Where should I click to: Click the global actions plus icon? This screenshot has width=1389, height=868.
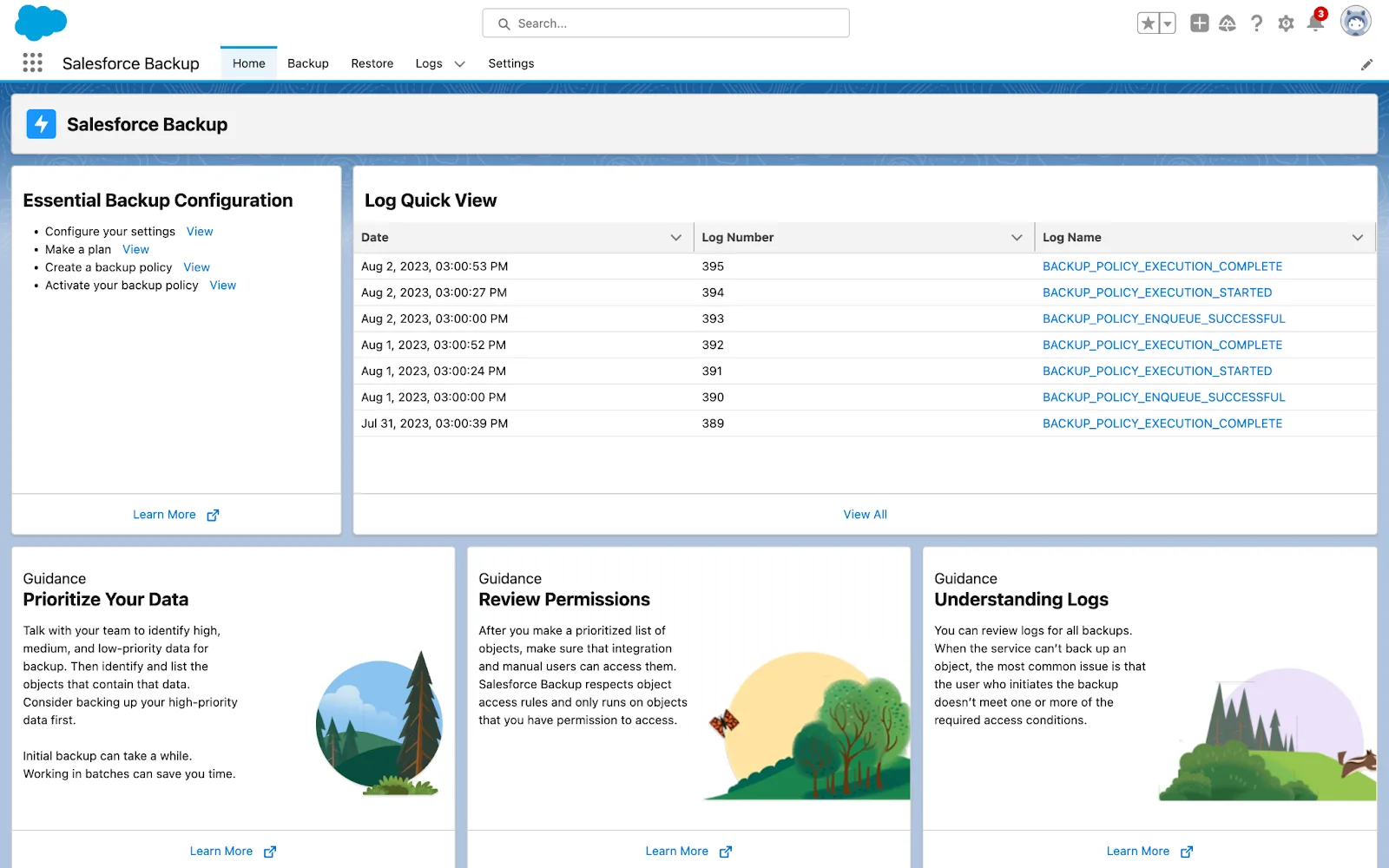pyautogui.click(x=1199, y=23)
